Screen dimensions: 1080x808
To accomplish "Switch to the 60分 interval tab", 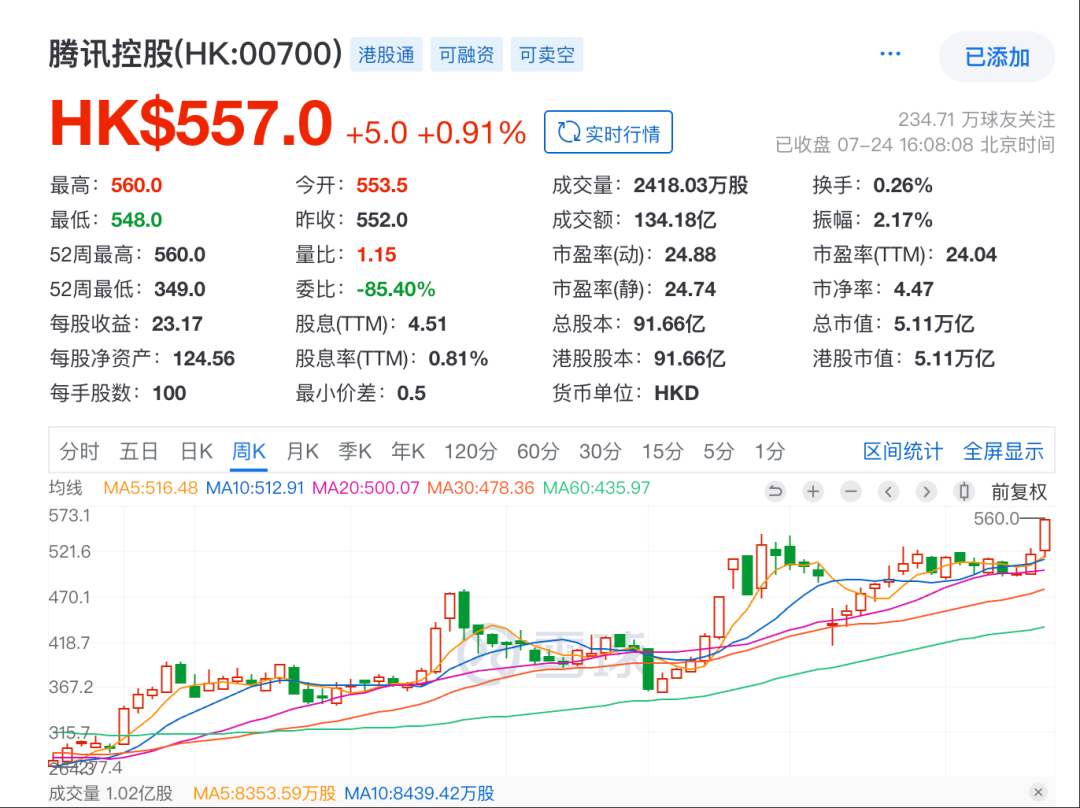I will click(538, 451).
